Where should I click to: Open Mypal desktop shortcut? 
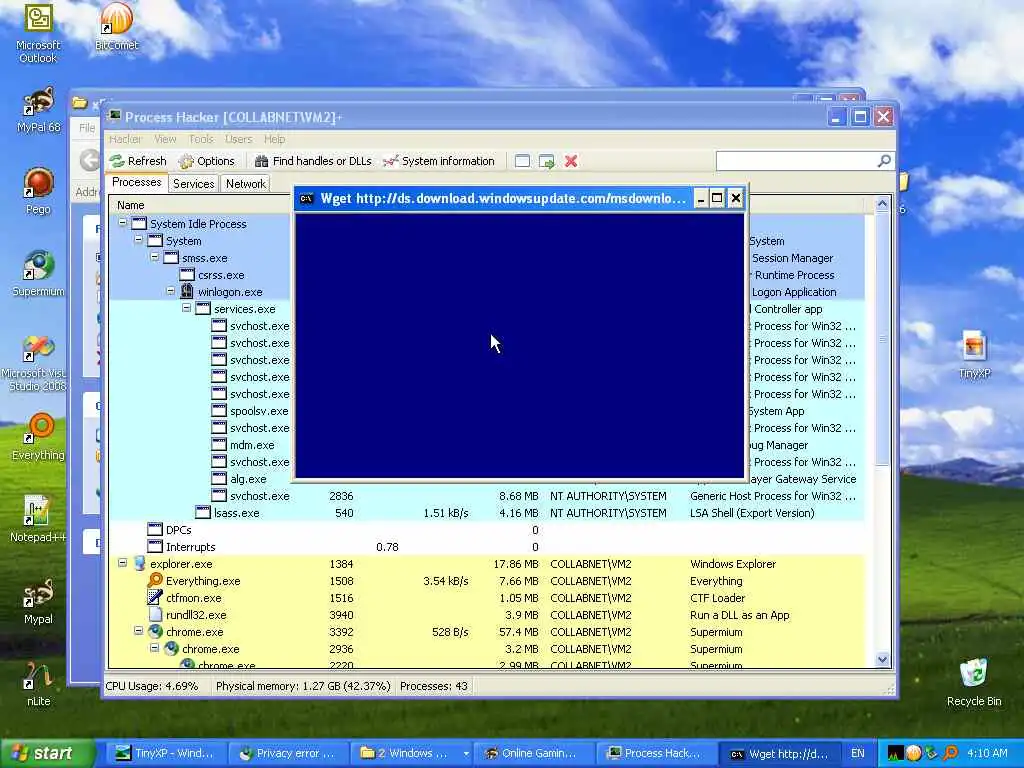pyautogui.click(x=38, y=602)
